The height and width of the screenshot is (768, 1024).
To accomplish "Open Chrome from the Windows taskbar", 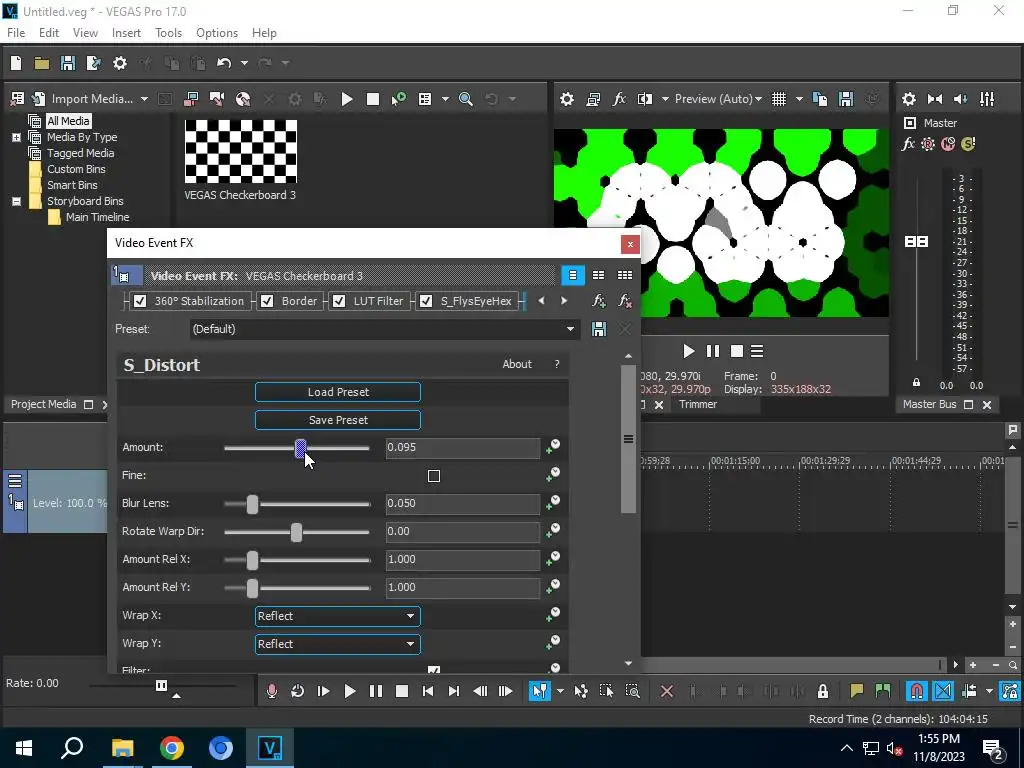I will [172, 748].
